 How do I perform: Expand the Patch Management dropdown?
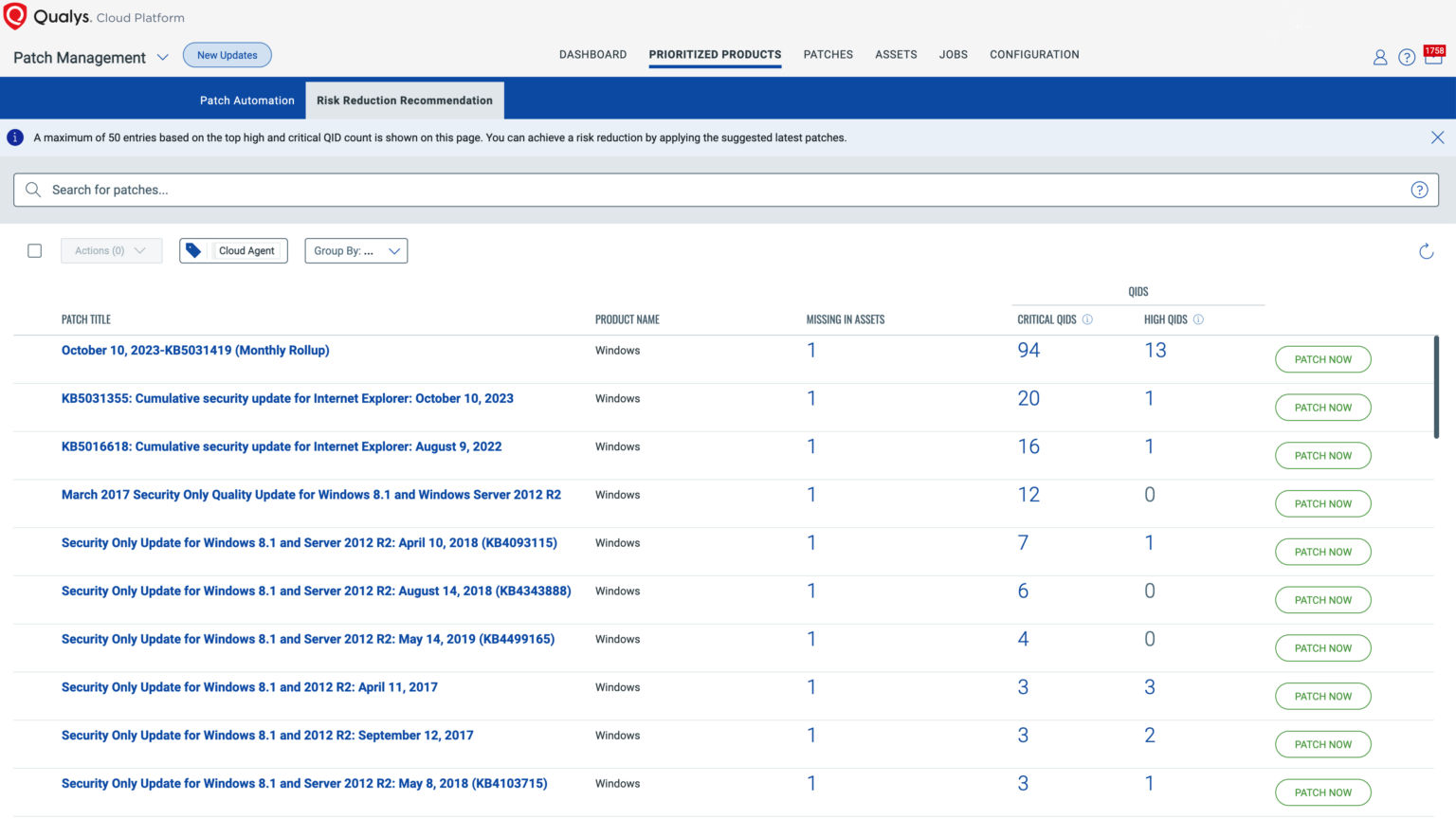click(162, 58)
